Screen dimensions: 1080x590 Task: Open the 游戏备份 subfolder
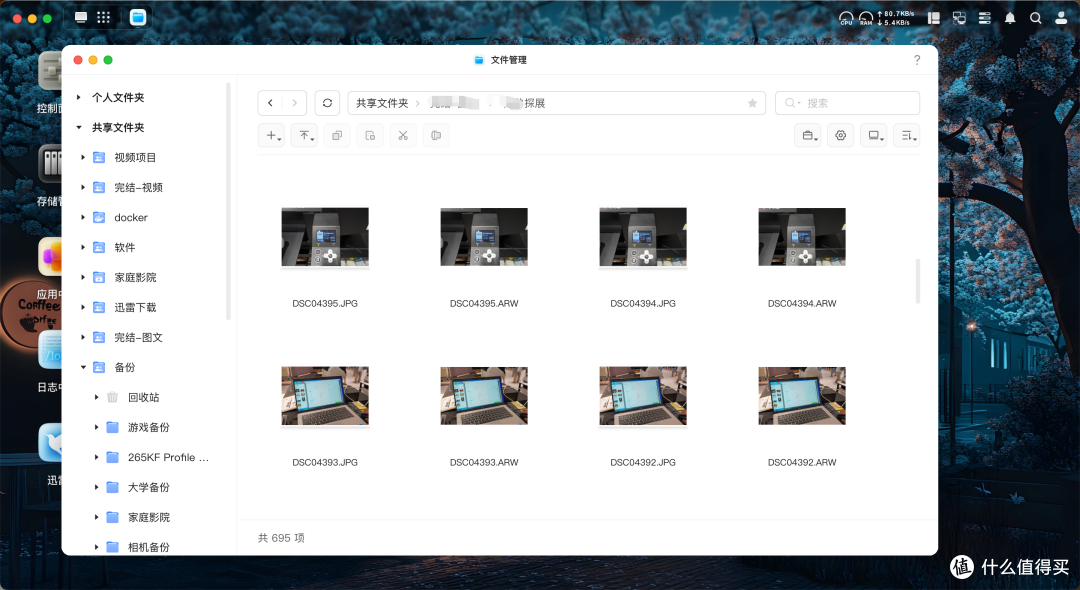pyautogui.click(x=149, y=428)
